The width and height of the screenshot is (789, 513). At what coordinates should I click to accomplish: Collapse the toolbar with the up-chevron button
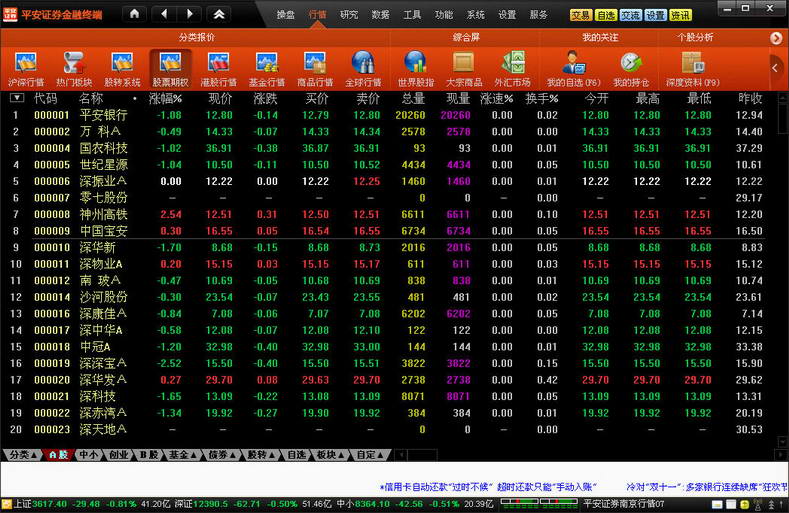pos(219,15)
